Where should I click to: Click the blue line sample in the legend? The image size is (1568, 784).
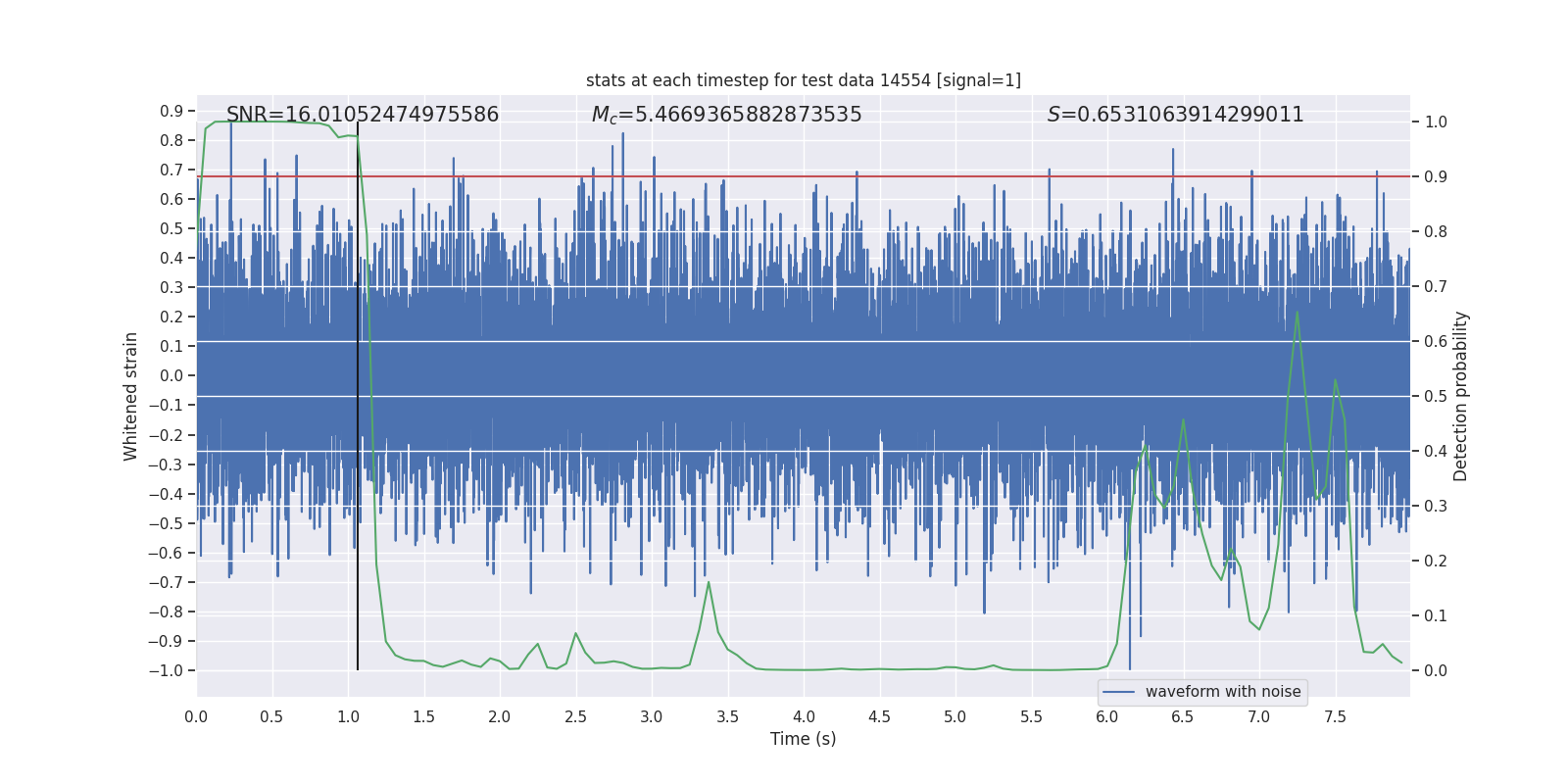tap(1119, 692)
